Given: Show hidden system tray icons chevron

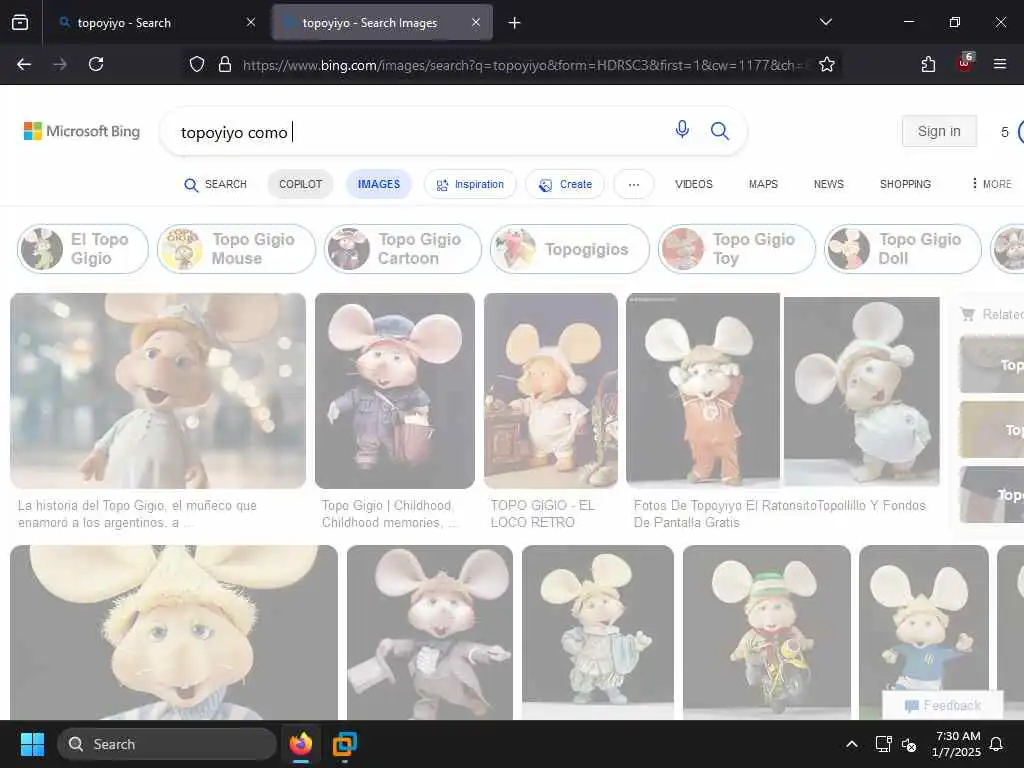Looking at the screenshot, I should [x=852, y=744].
